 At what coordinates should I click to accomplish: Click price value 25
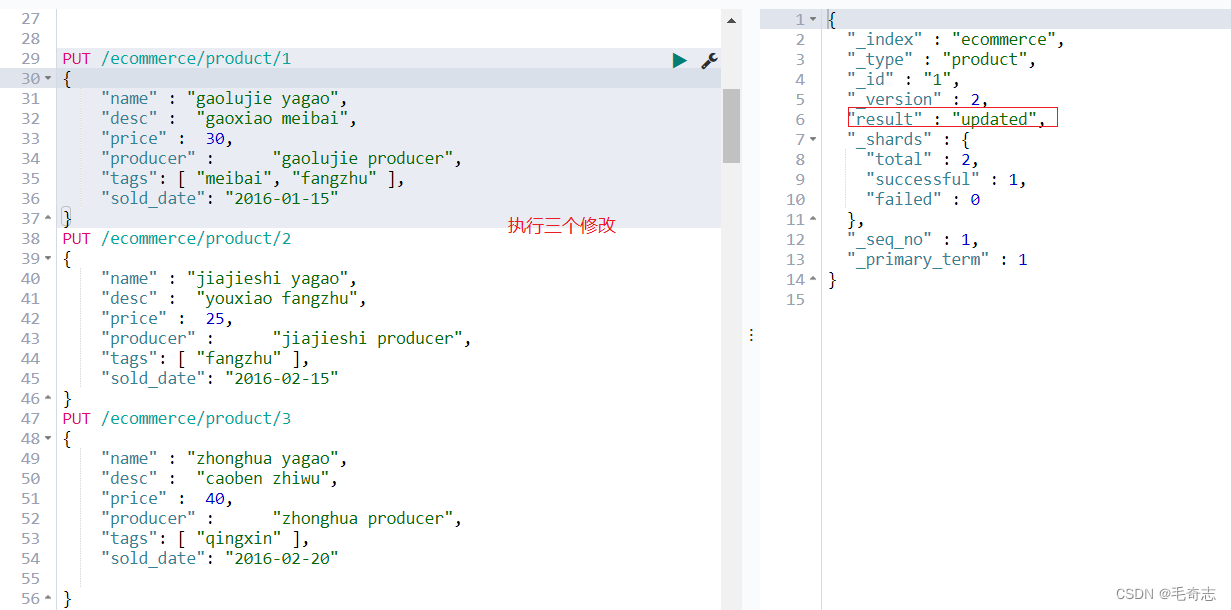[214, 319]
